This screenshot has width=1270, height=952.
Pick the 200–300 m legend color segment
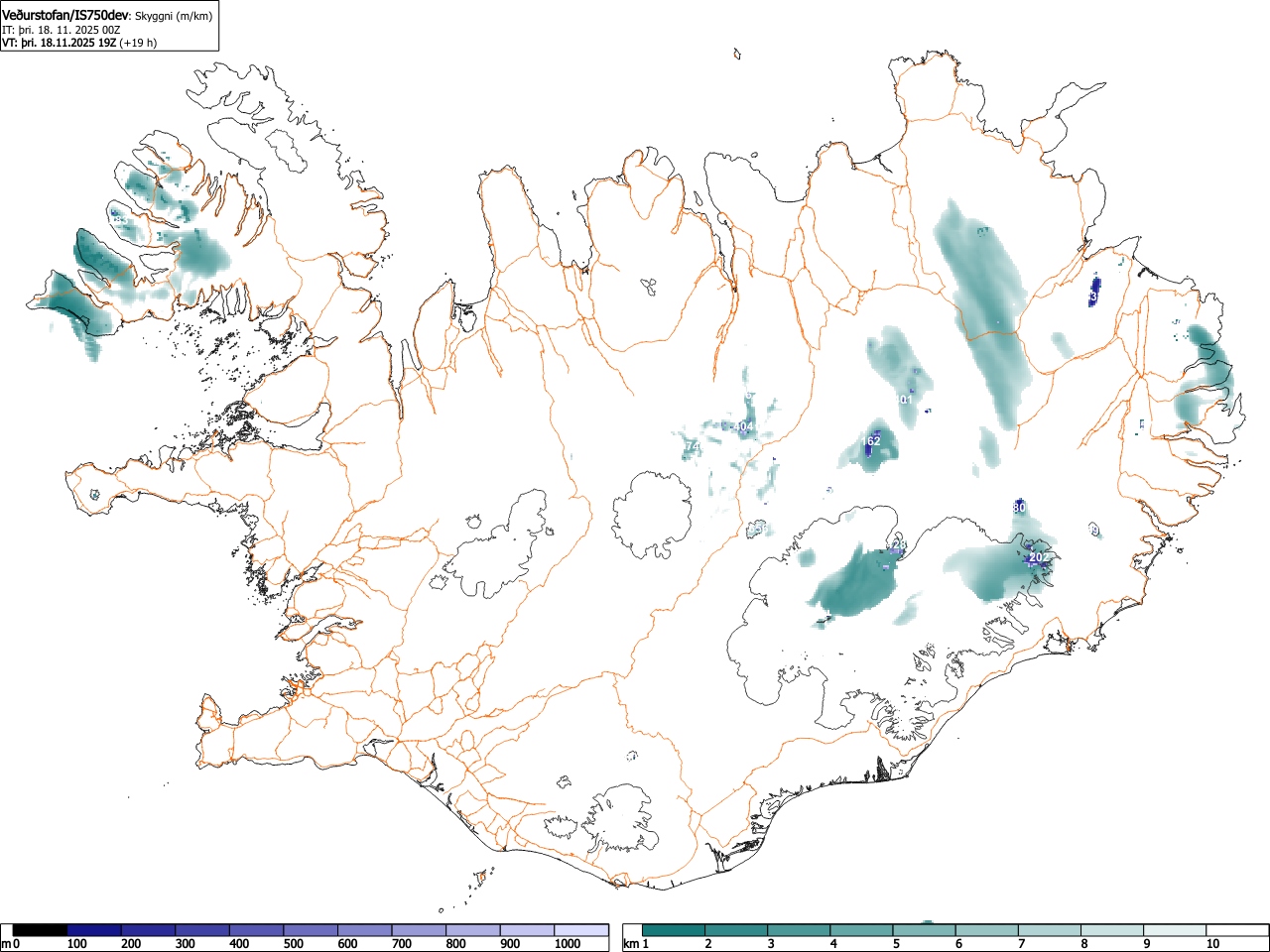click(148, 930)
